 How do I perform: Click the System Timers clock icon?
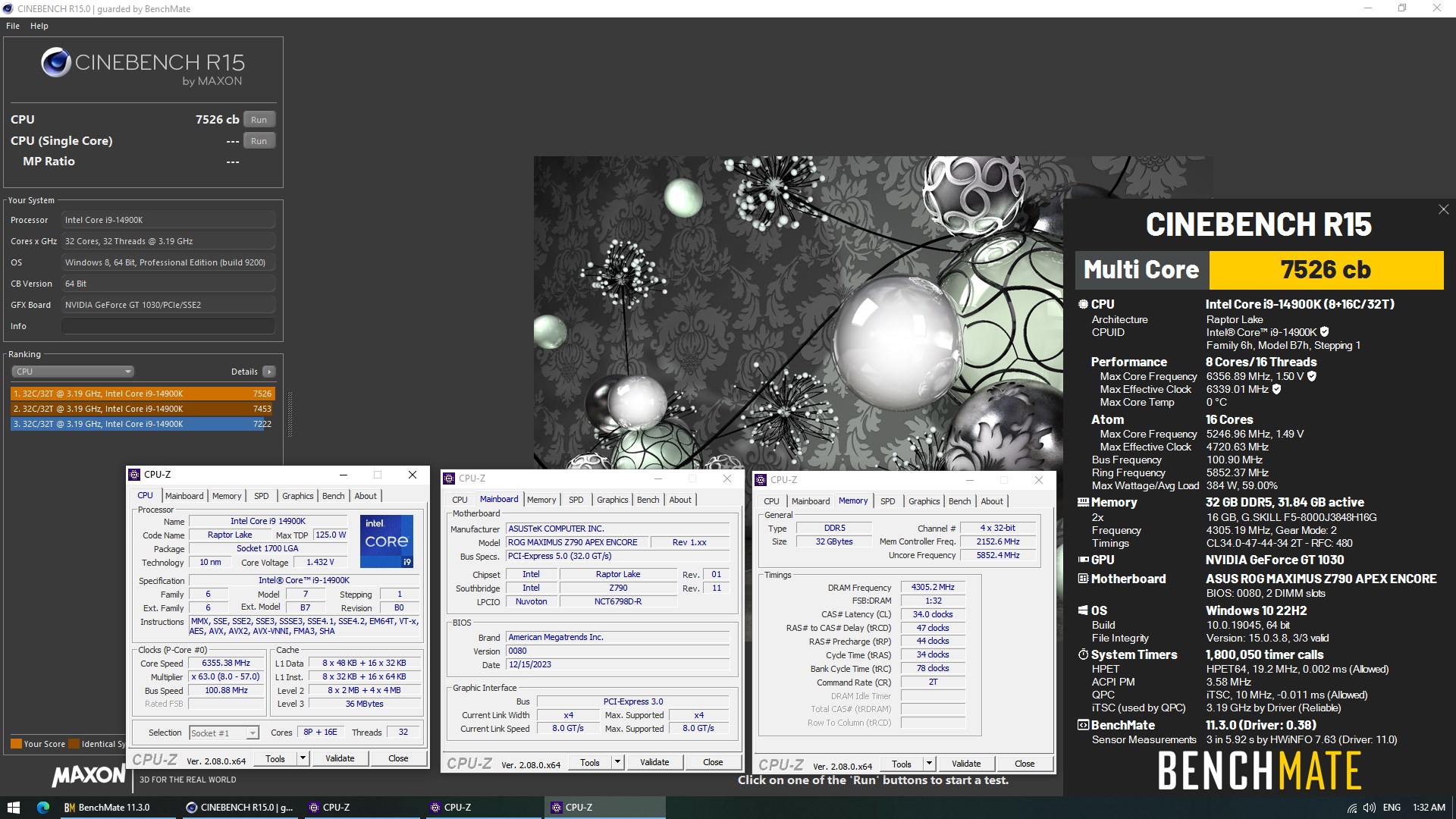[1083, 654]
